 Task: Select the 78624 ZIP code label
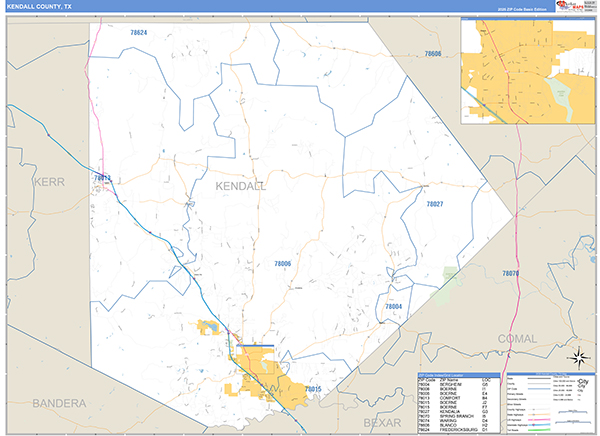tap(139, 33)
